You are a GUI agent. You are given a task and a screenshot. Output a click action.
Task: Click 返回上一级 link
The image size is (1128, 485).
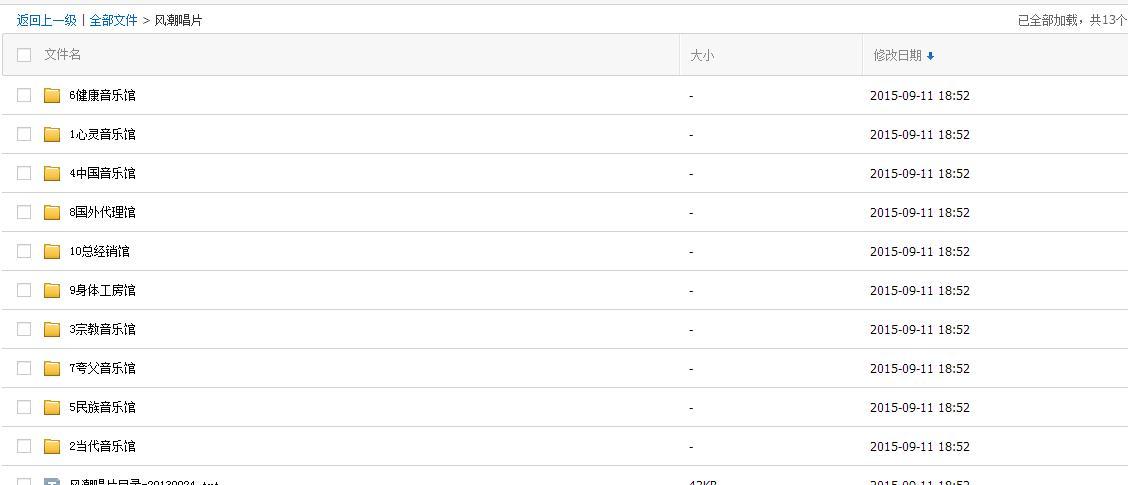pos(47,20)
